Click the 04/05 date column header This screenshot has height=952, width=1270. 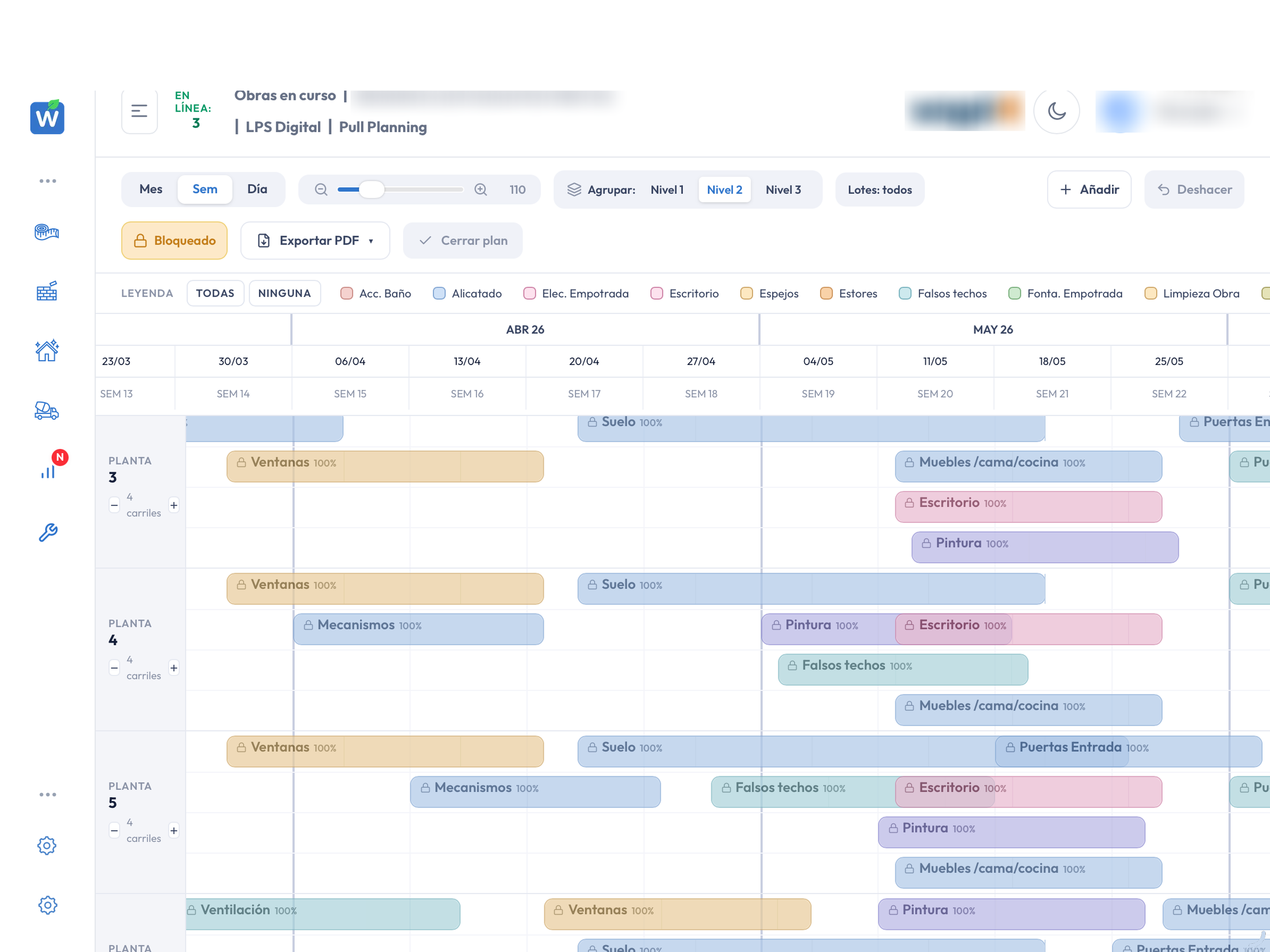pyautogui.click(x=818, y=361)
